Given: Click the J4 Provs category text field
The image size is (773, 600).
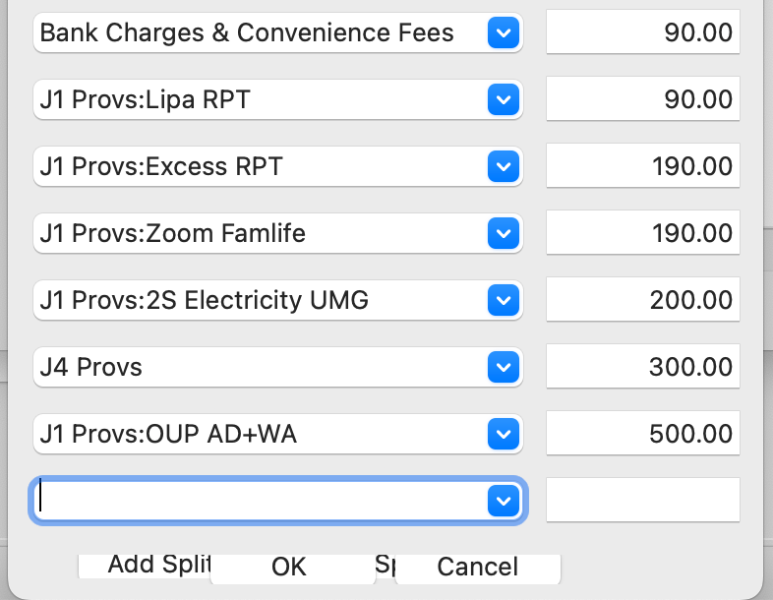Looking at the screenshot, I should 260,367.
